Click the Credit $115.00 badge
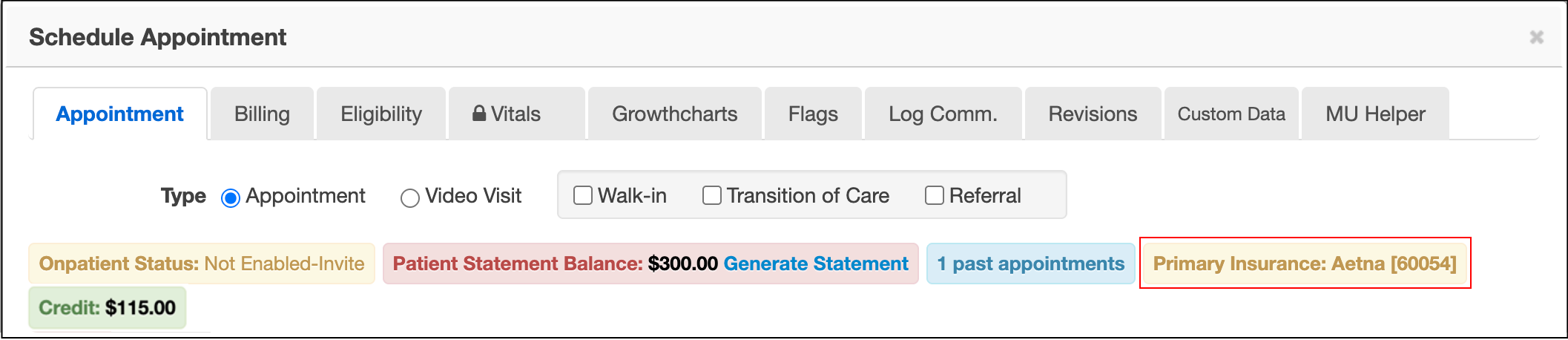The image size is (1568, 340). click(x=108, y=308)
